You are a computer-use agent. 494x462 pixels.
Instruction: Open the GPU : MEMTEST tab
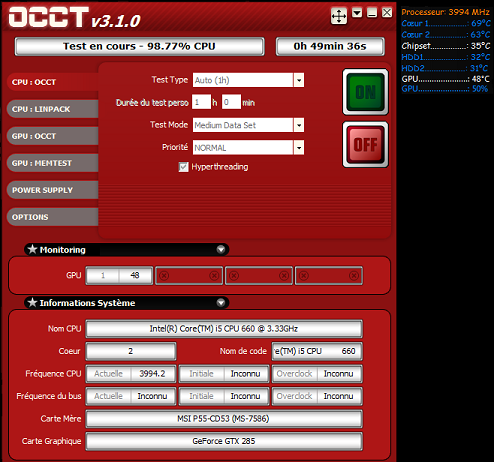pyautogui.click(x=53, y=163)
